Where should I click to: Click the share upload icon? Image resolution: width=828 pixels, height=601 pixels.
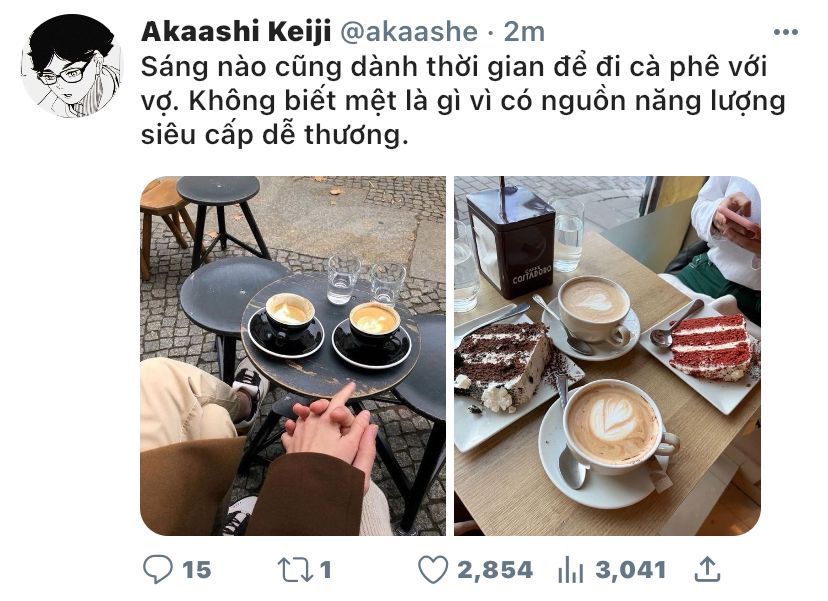[707, 569]
